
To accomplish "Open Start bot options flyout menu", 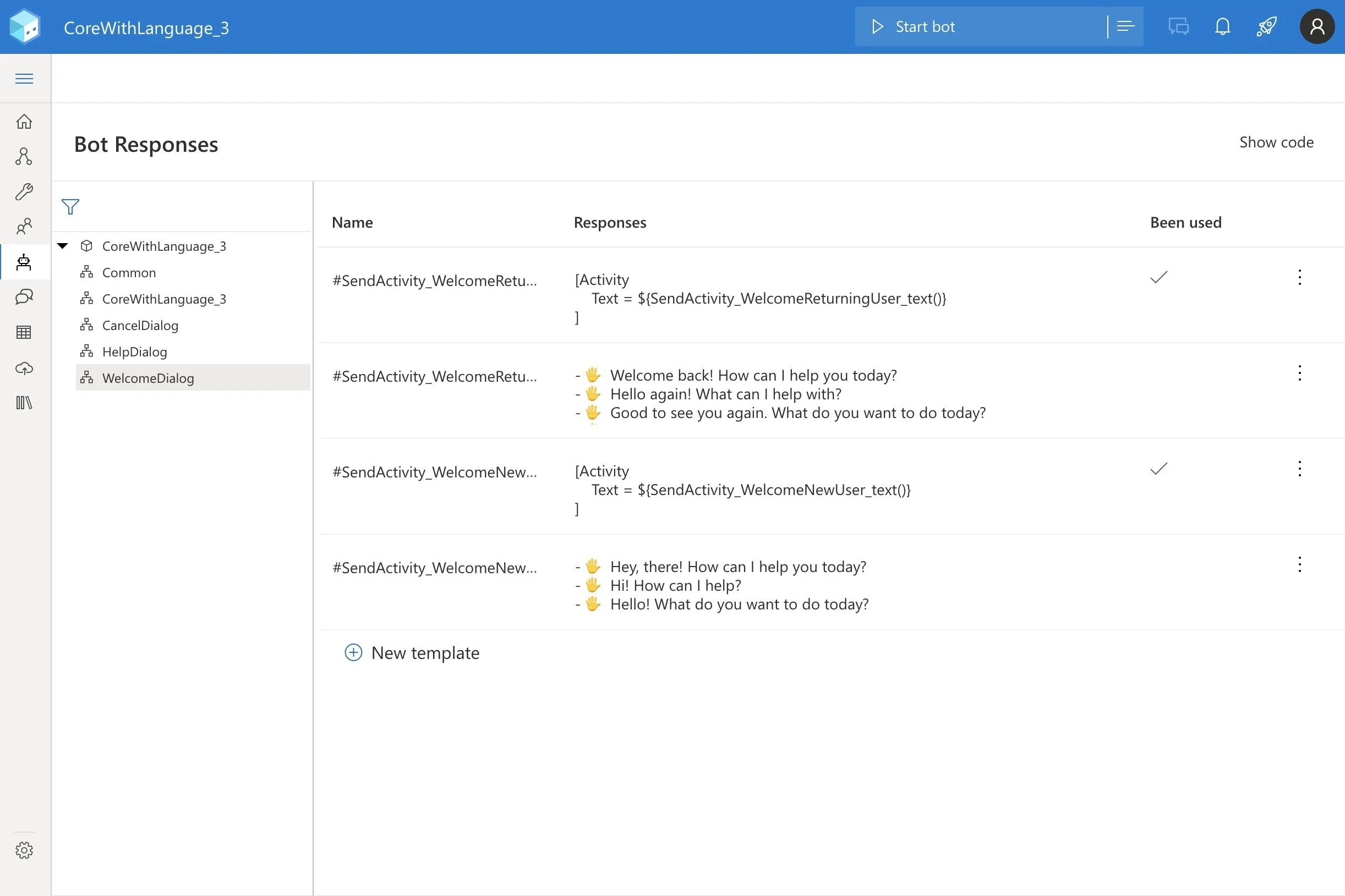I will 1125,27.
